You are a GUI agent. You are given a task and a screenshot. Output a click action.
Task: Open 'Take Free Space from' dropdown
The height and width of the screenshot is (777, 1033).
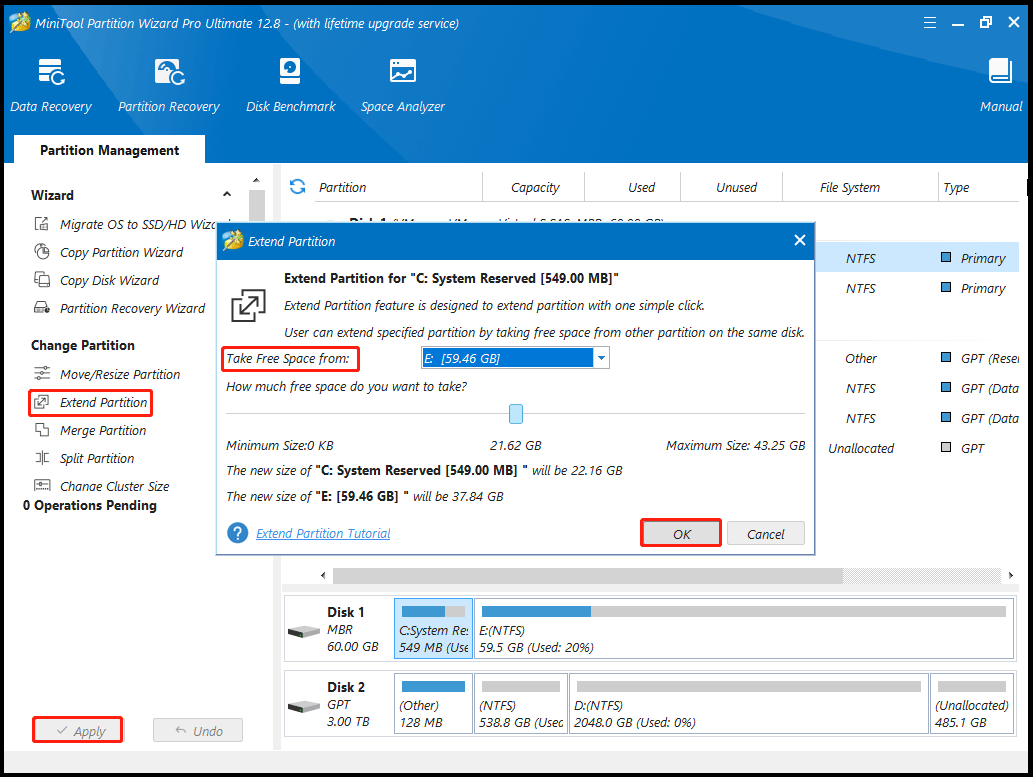tap(601, 358)
